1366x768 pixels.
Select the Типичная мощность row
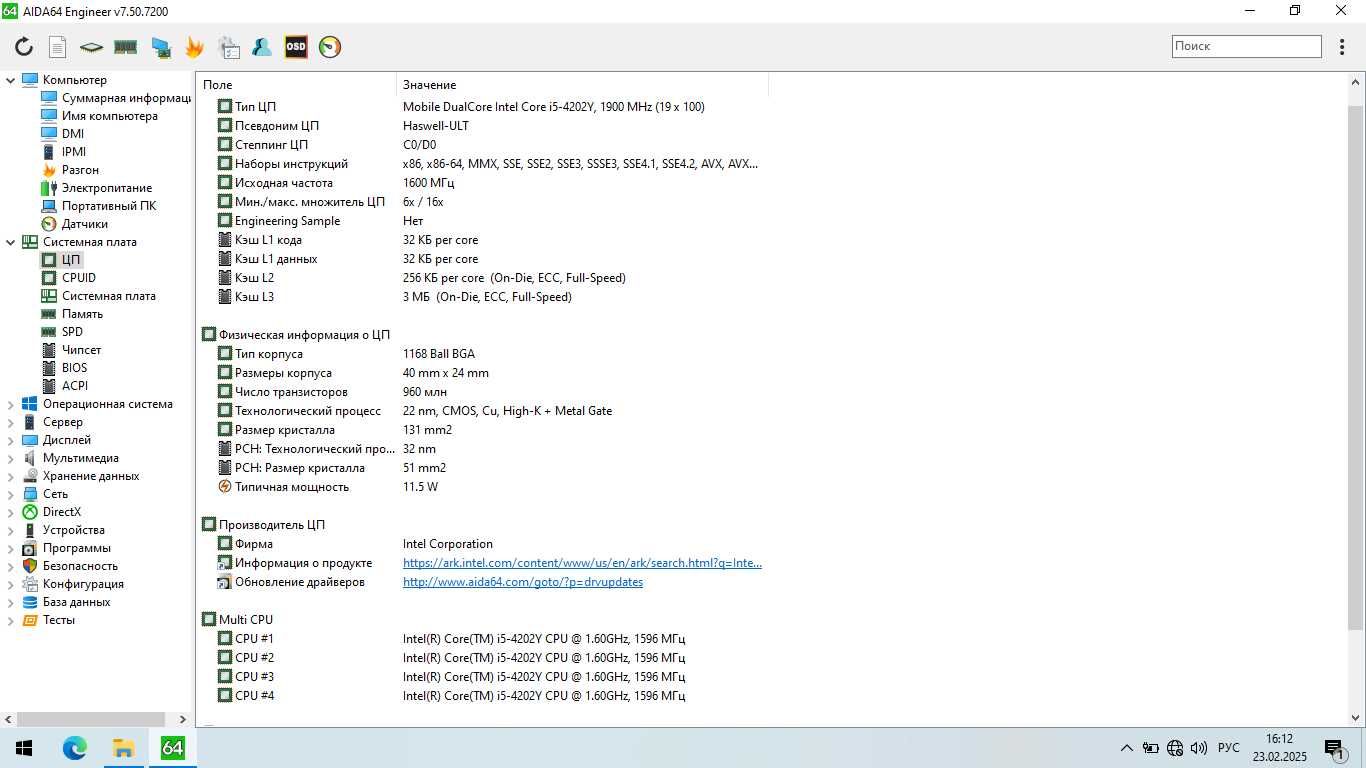tap(482, 487)
